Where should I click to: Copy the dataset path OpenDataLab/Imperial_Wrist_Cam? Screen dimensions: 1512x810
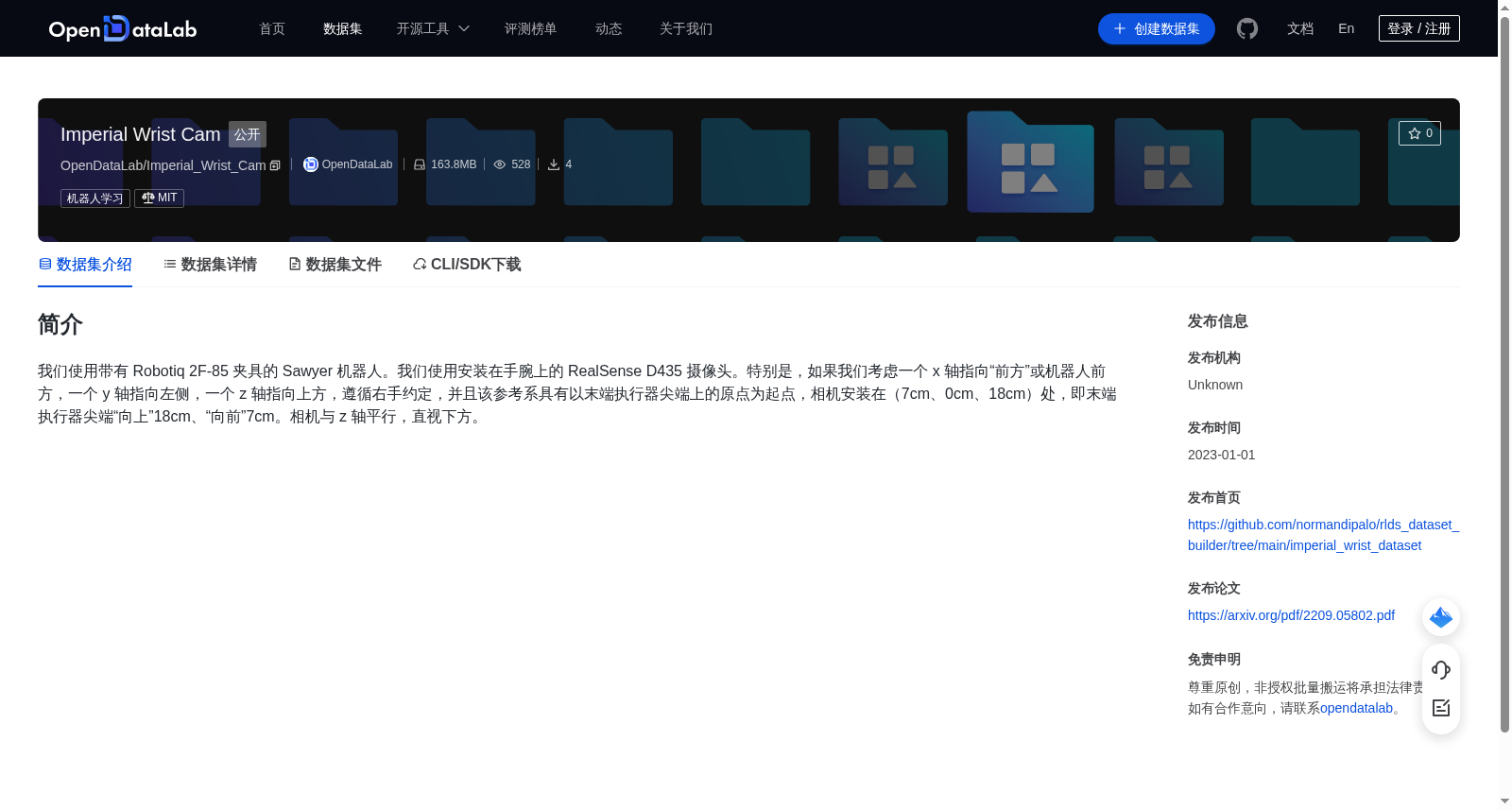(275, 165)
